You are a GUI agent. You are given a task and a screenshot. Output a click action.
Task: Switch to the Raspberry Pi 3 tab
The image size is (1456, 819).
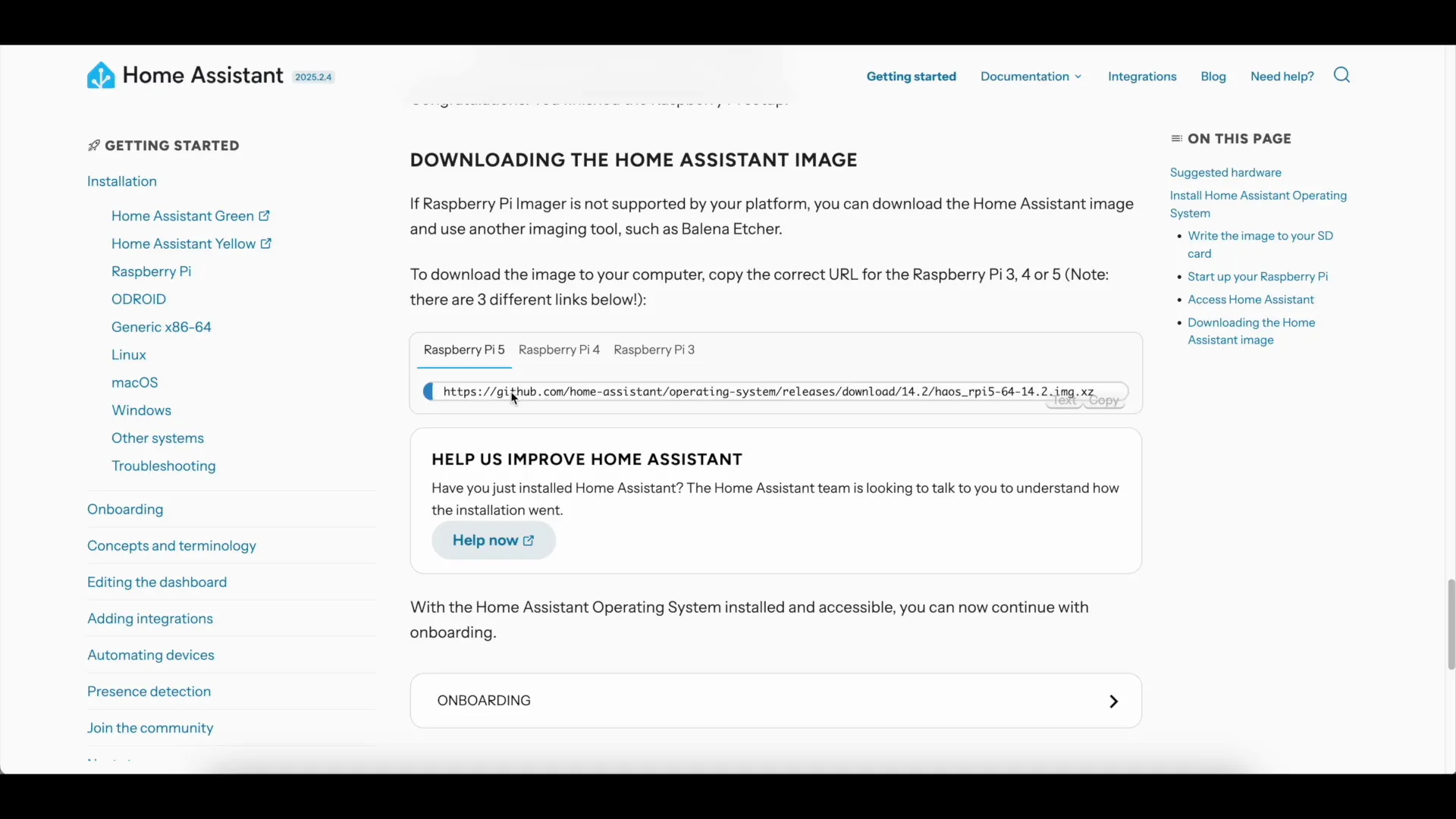tap(654, 350)
